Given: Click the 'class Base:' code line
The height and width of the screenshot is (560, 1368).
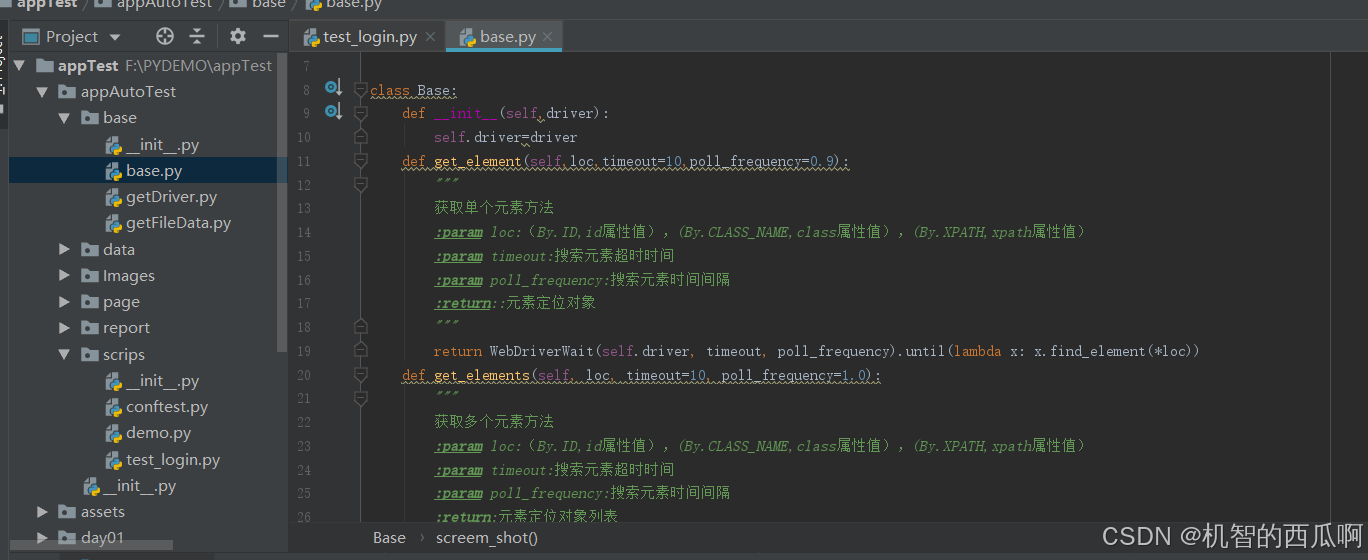Looking at the screenshot, I should tap(413, 90).
